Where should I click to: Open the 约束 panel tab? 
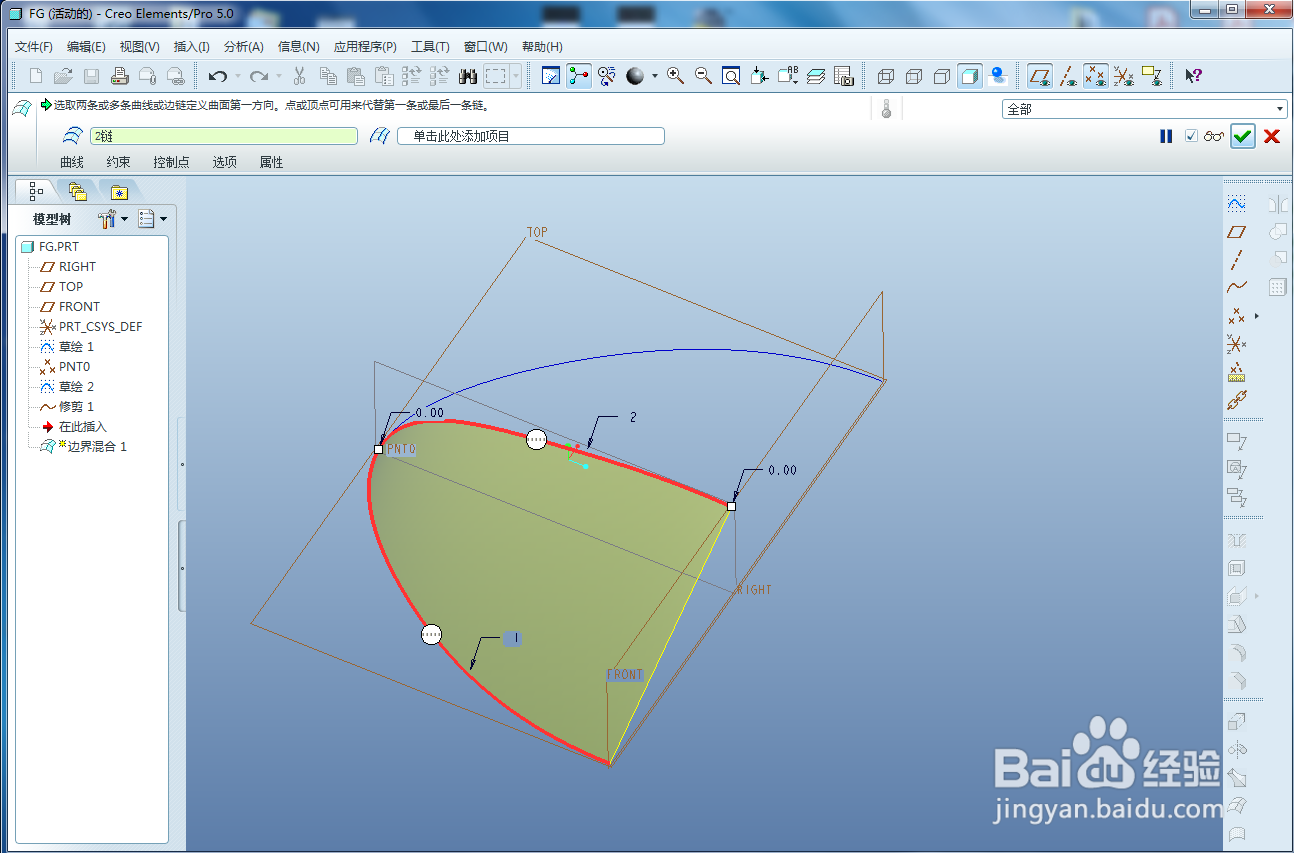[x=118, y=162]
